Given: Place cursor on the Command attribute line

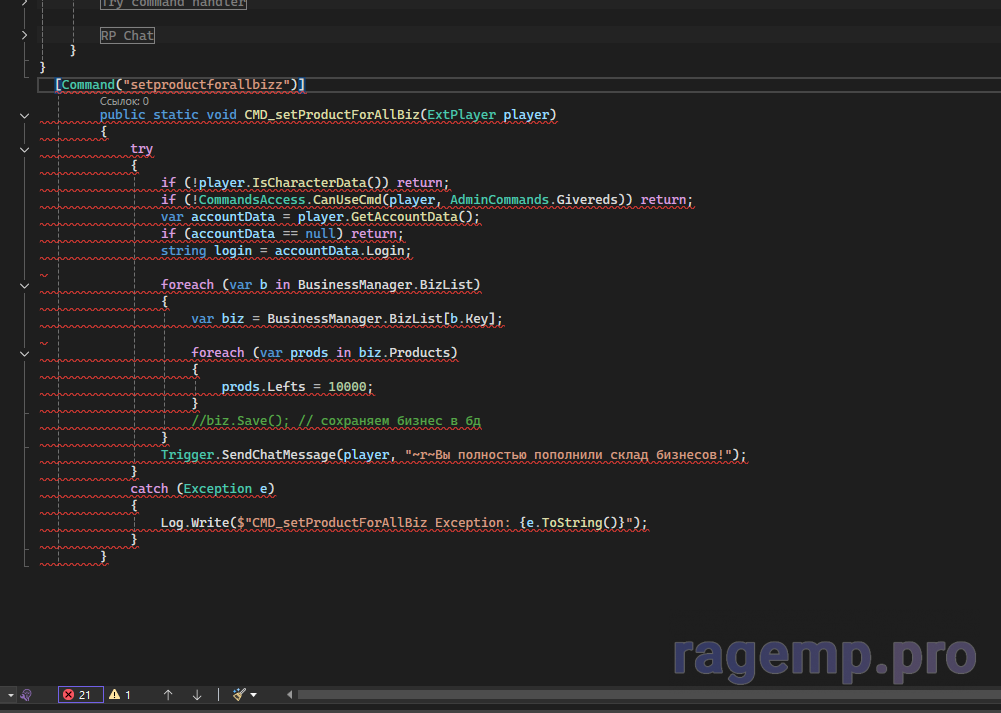Looking at the screenshot, I should pyautogui.click(x=180, y=85).
